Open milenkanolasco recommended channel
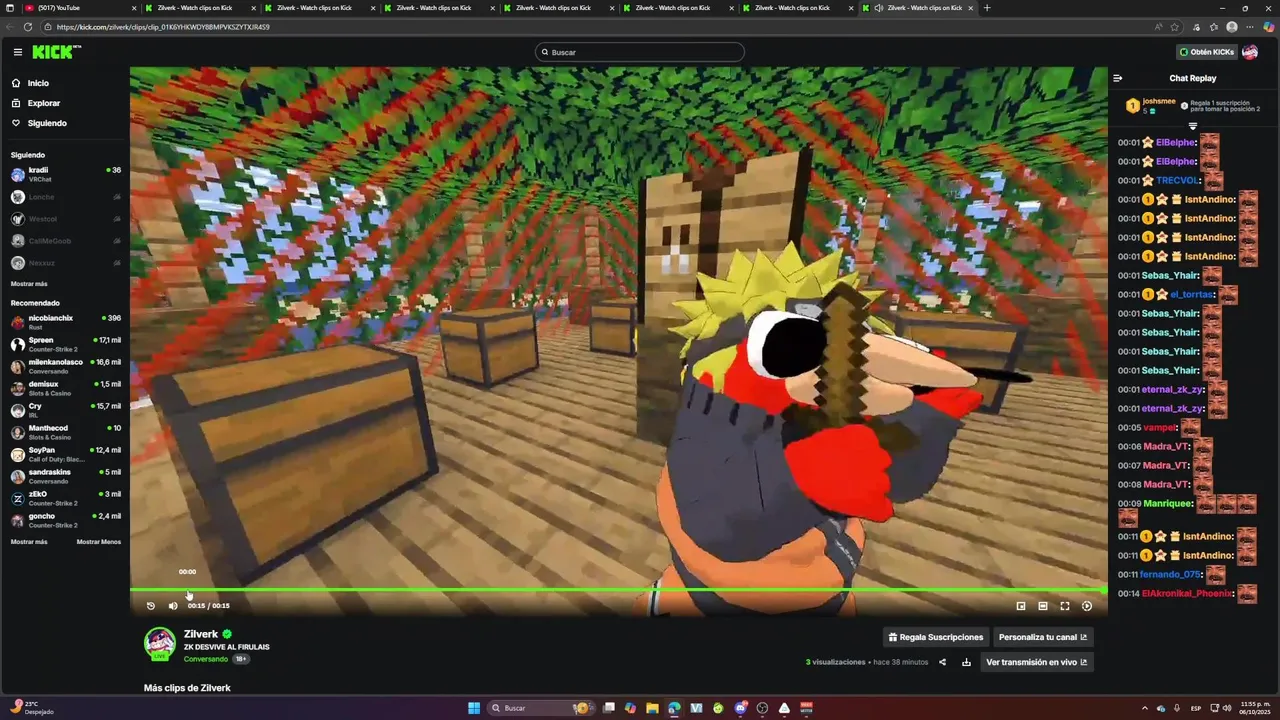This screenshot has width=1280, height=720. click(65, 366)
